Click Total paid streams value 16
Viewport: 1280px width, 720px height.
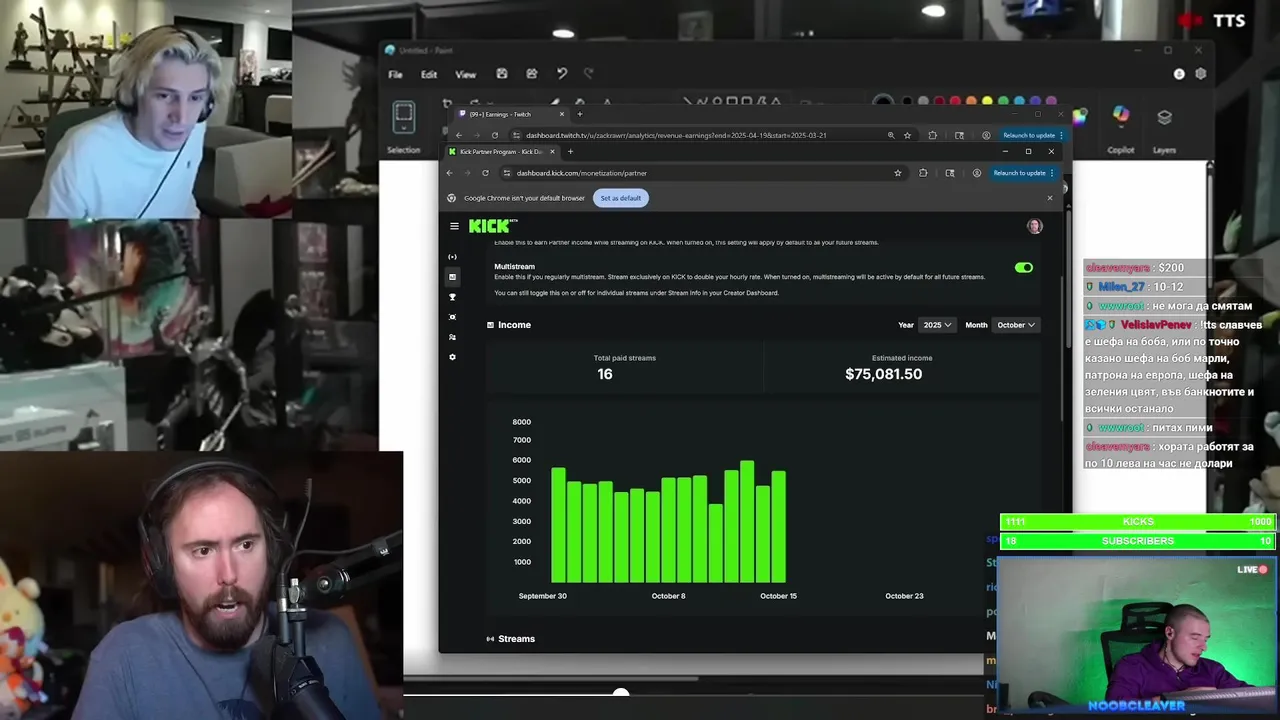pyautogui.click(x=605, y=374)
